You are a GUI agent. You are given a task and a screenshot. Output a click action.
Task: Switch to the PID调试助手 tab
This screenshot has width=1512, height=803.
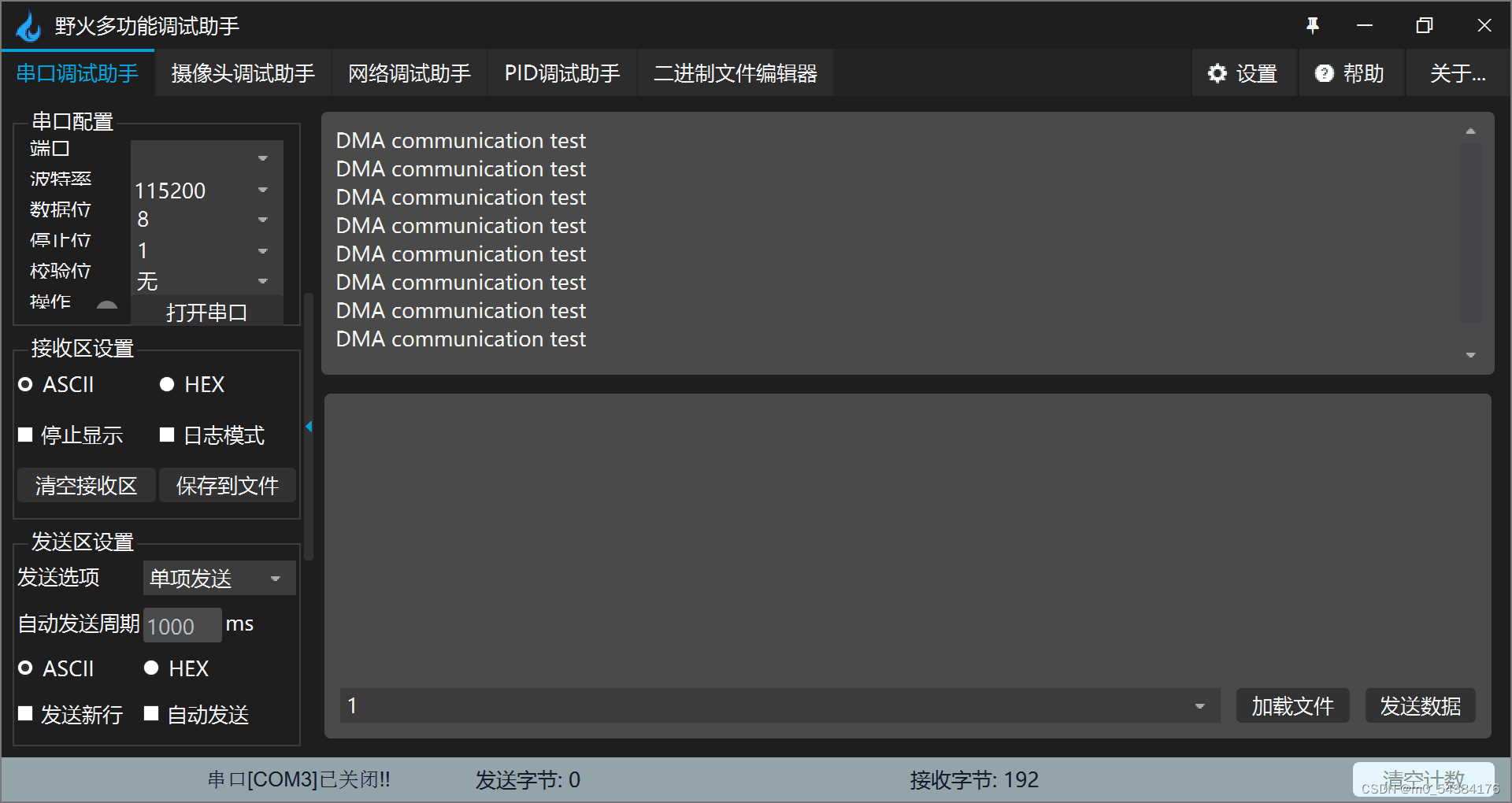pyautogui.click(x=561, y=72)
